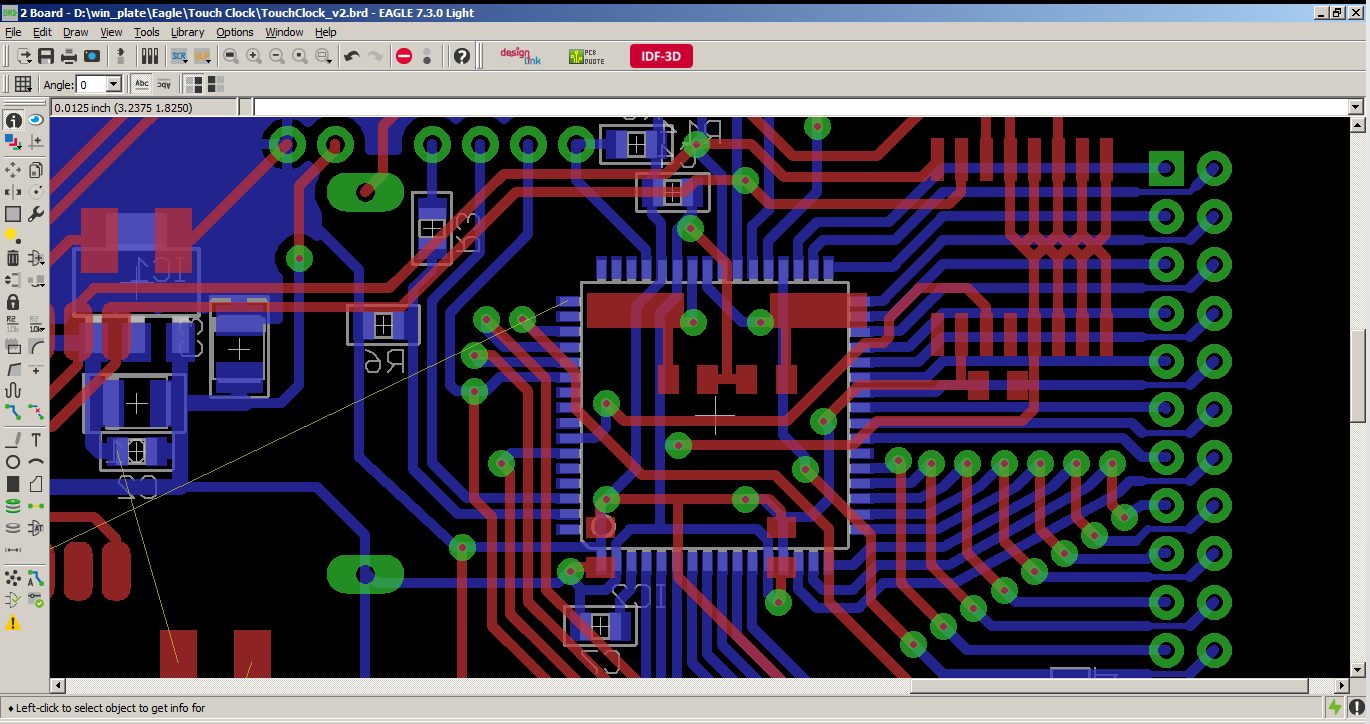Open the Library menu
Screen dimensions: 1370x724
coord(188,32)
